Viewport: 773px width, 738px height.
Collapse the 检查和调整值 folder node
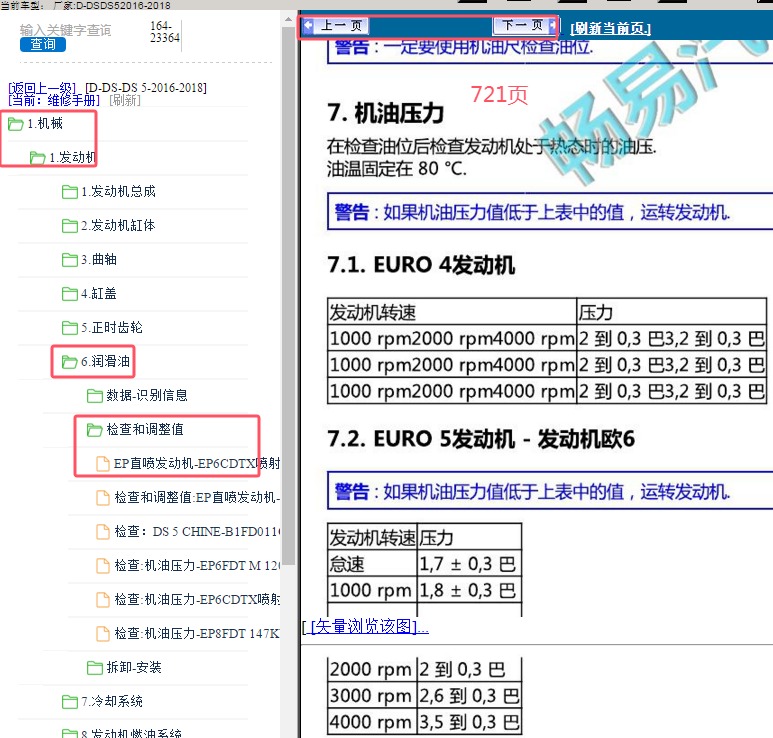145,429
